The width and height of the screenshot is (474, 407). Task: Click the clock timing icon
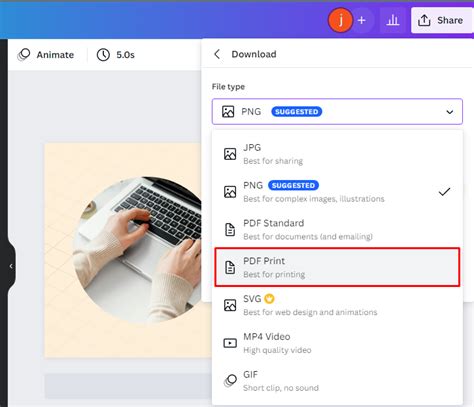(x=103, y=55)
